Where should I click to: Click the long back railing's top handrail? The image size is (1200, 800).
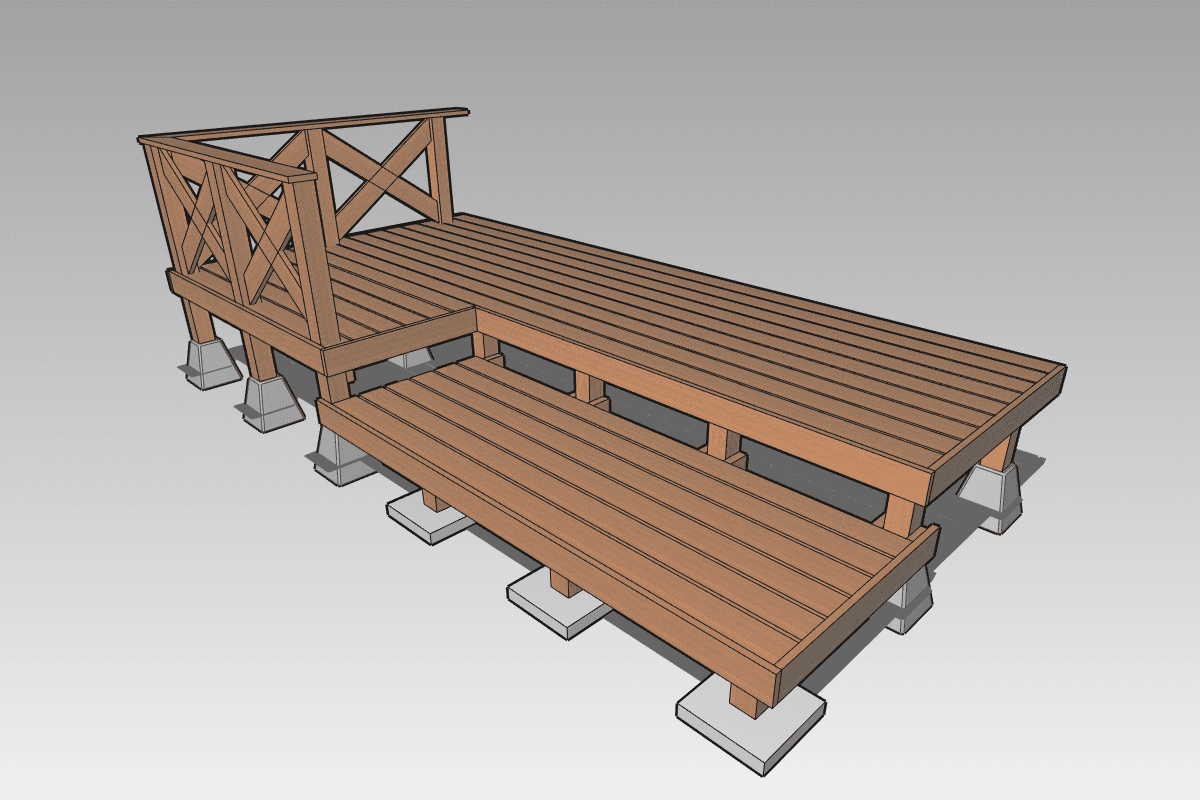pyautogui.click(x=305, y=123)
